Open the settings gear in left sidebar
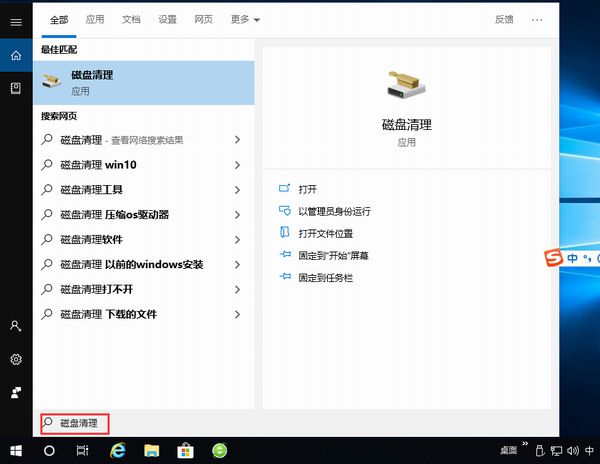This screenshot has height=464, width=600. tap(16, 359)
